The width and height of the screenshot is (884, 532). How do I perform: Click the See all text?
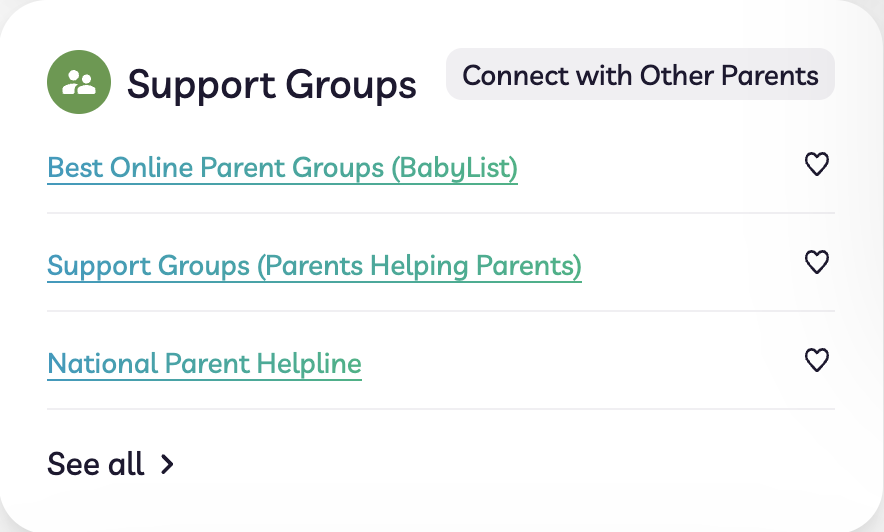96,464
